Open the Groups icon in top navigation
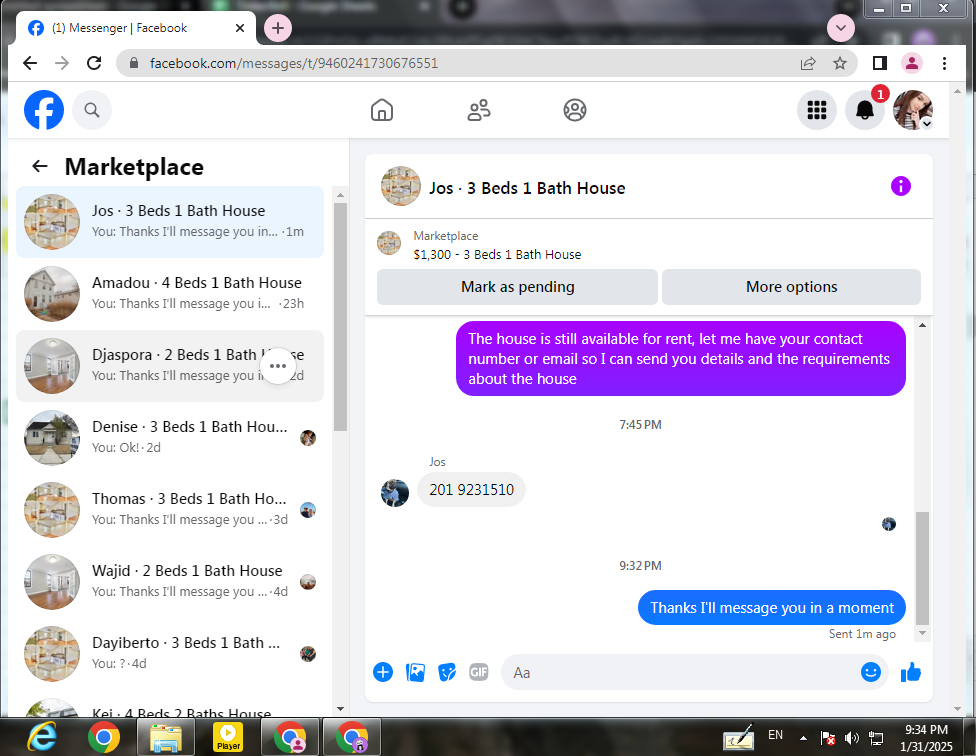The height and width of the screenshot is (756, 976). 575,110
